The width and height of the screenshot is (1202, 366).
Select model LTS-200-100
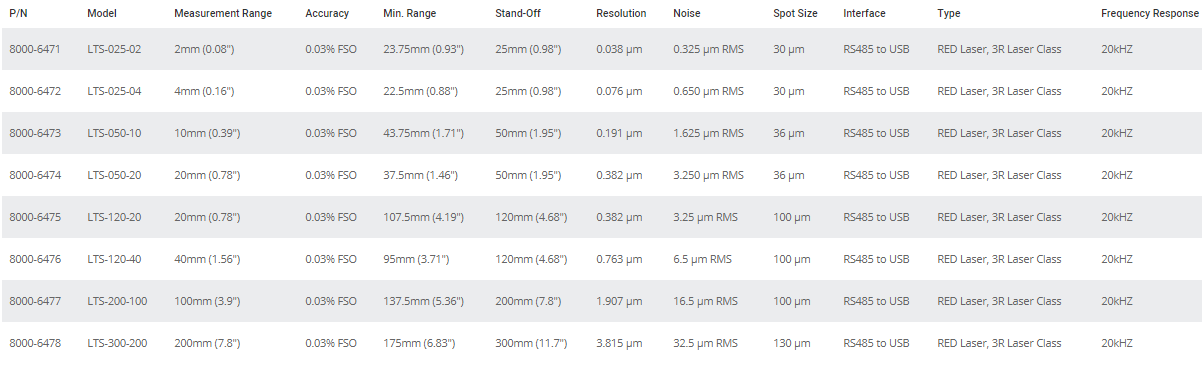pos(117,301)
